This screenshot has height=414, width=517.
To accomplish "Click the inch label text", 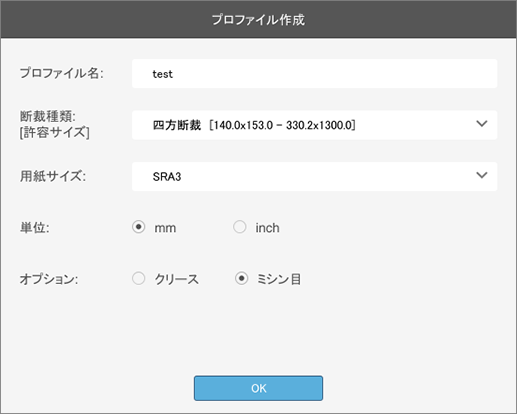I will point(267,228).
